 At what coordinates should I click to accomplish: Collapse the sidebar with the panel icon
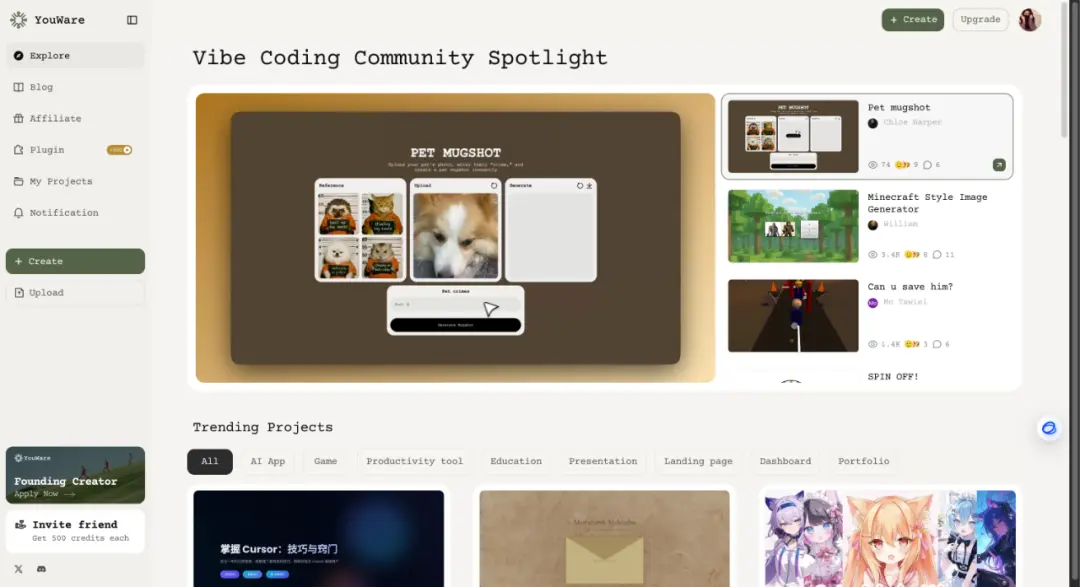click(132, 20)
